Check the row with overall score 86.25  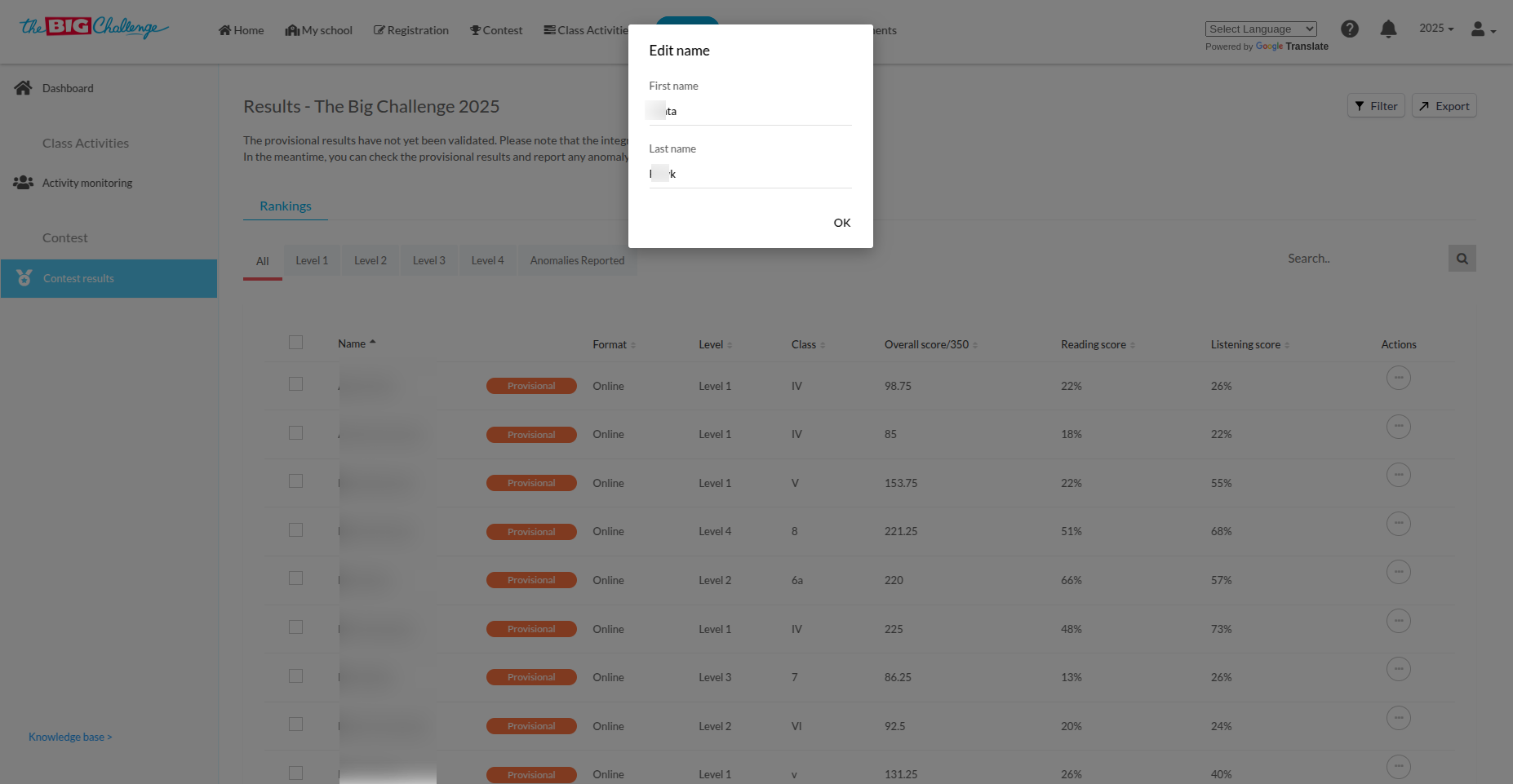coord(295,676)
